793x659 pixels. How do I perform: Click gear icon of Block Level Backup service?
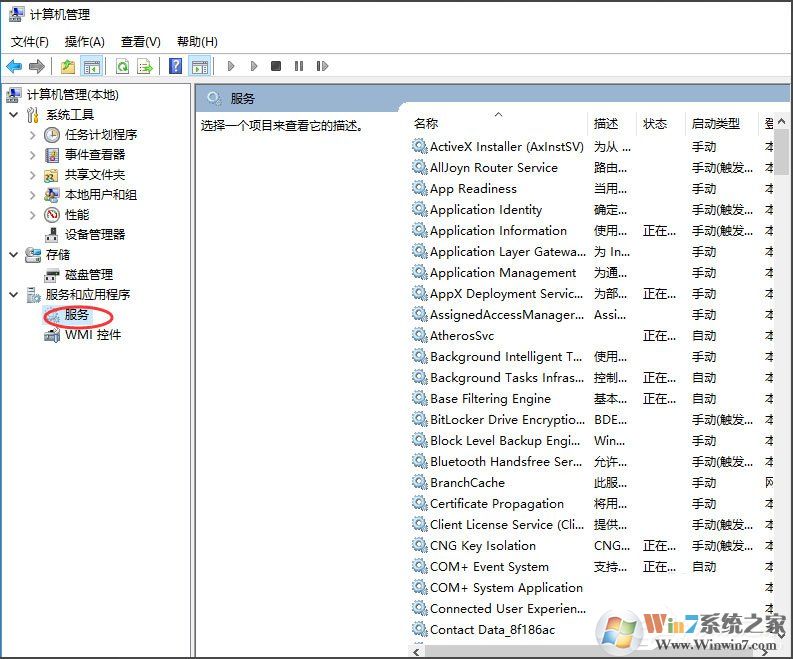pos(419,440)
